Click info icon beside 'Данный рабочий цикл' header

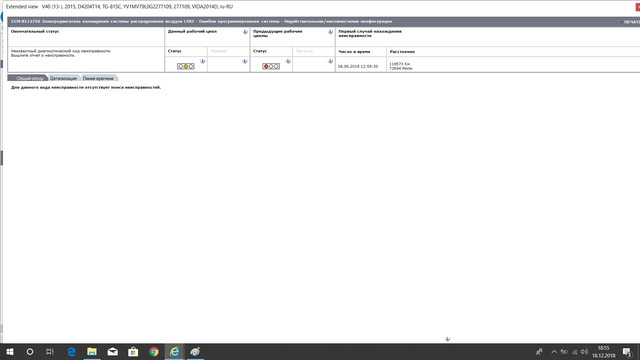click(x=245, y=32)
